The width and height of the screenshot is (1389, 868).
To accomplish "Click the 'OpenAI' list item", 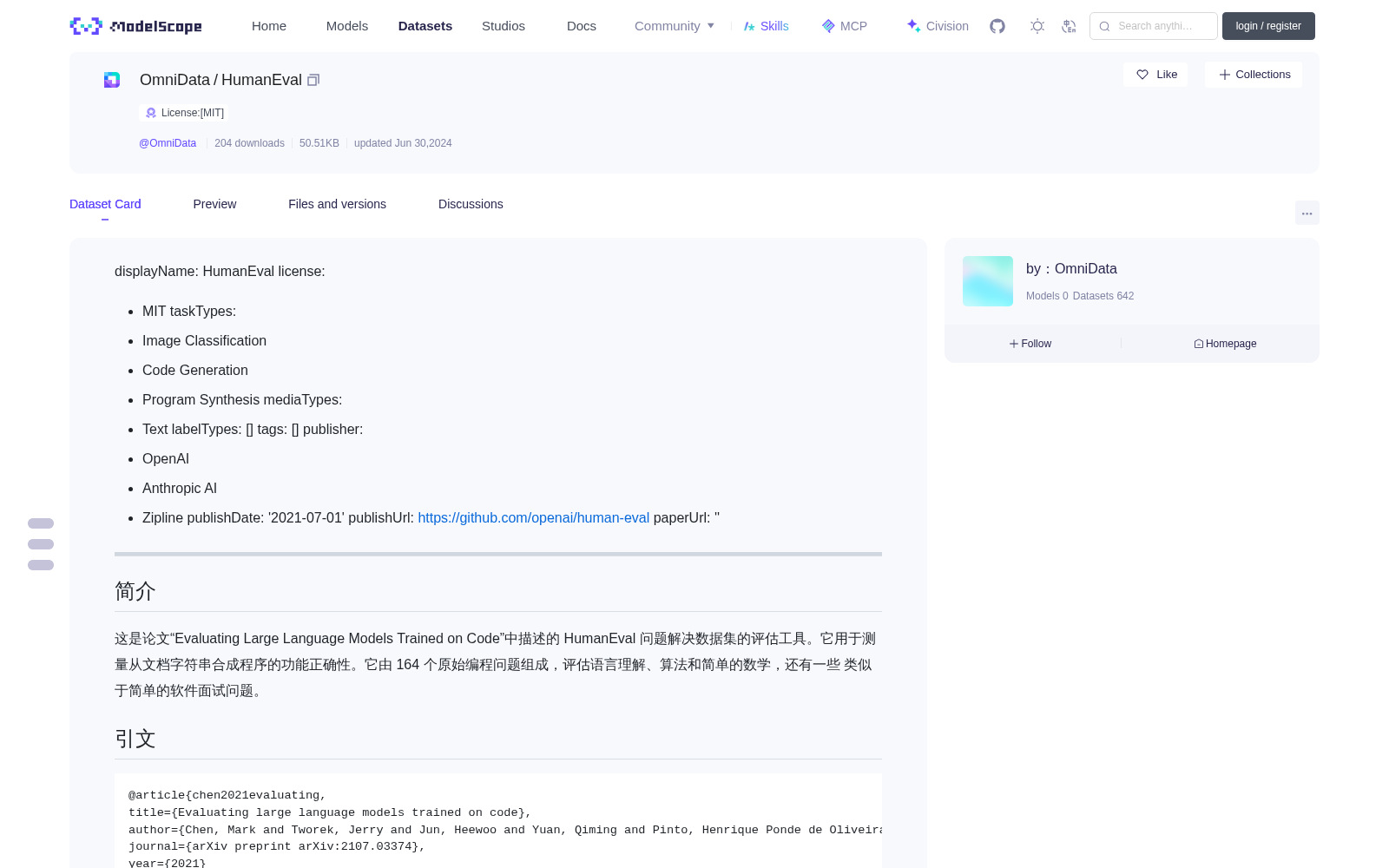I will [x=166, y=458].
